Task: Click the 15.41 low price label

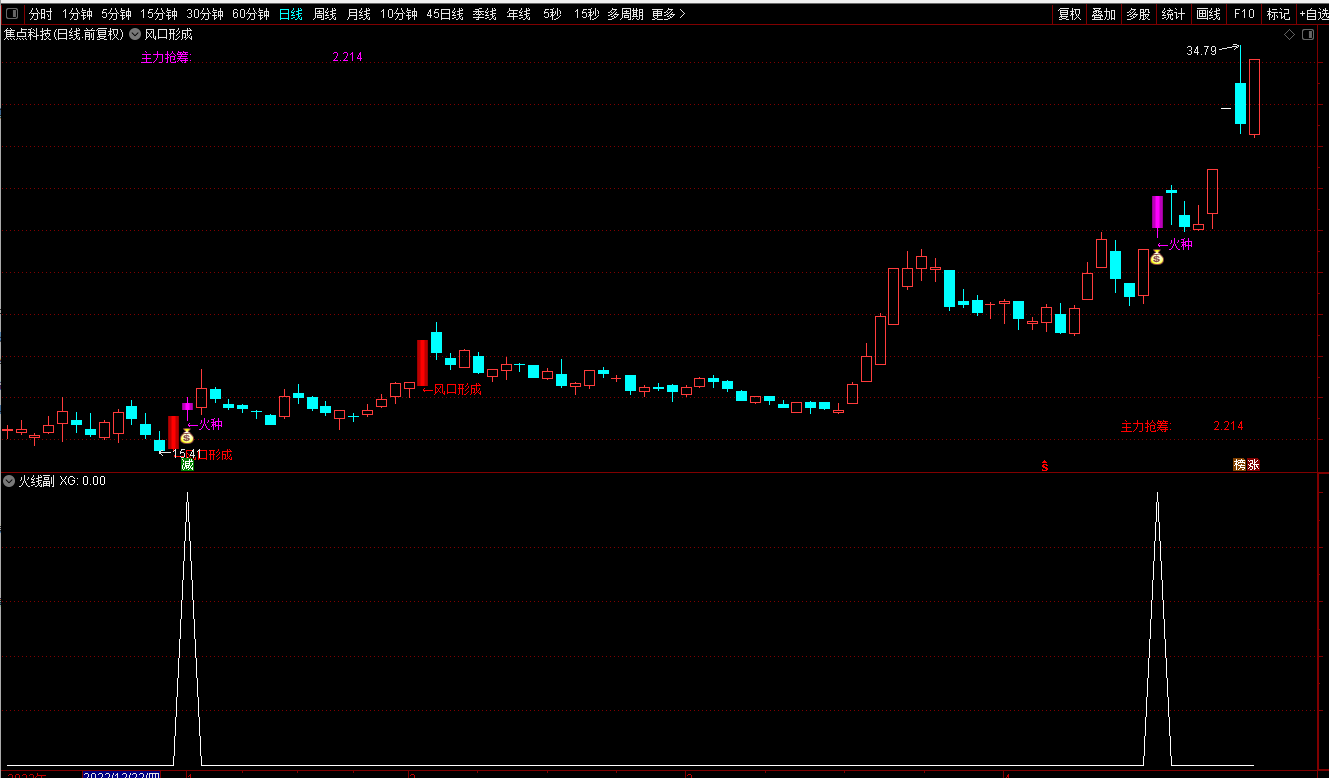Action: (187, 454)
